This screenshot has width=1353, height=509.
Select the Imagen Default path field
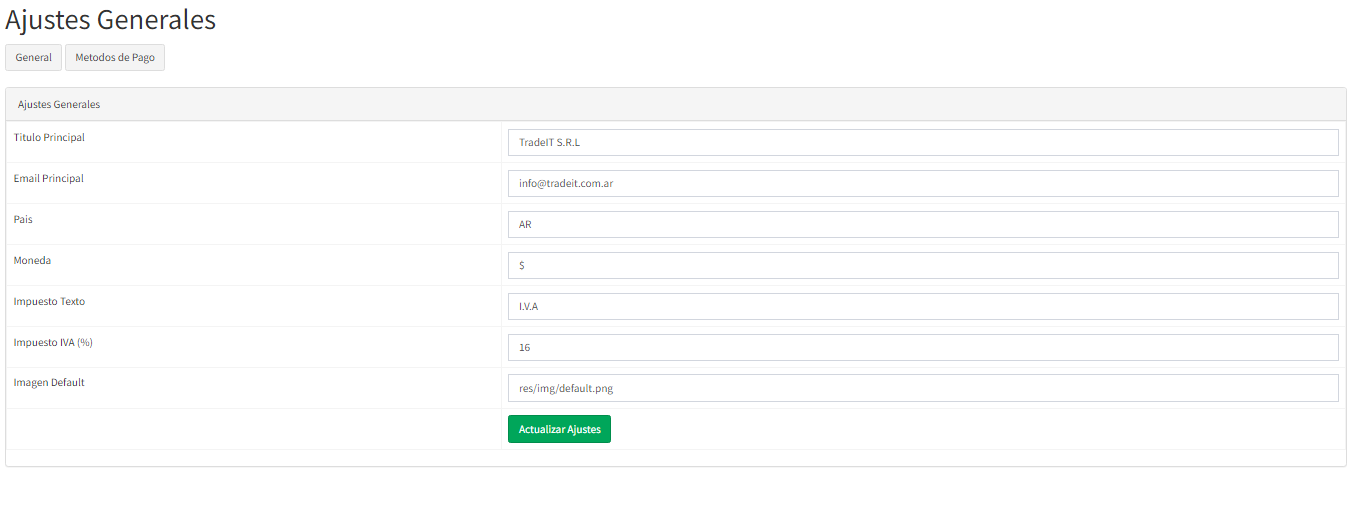pyautogui.click(x=922, y=389)
